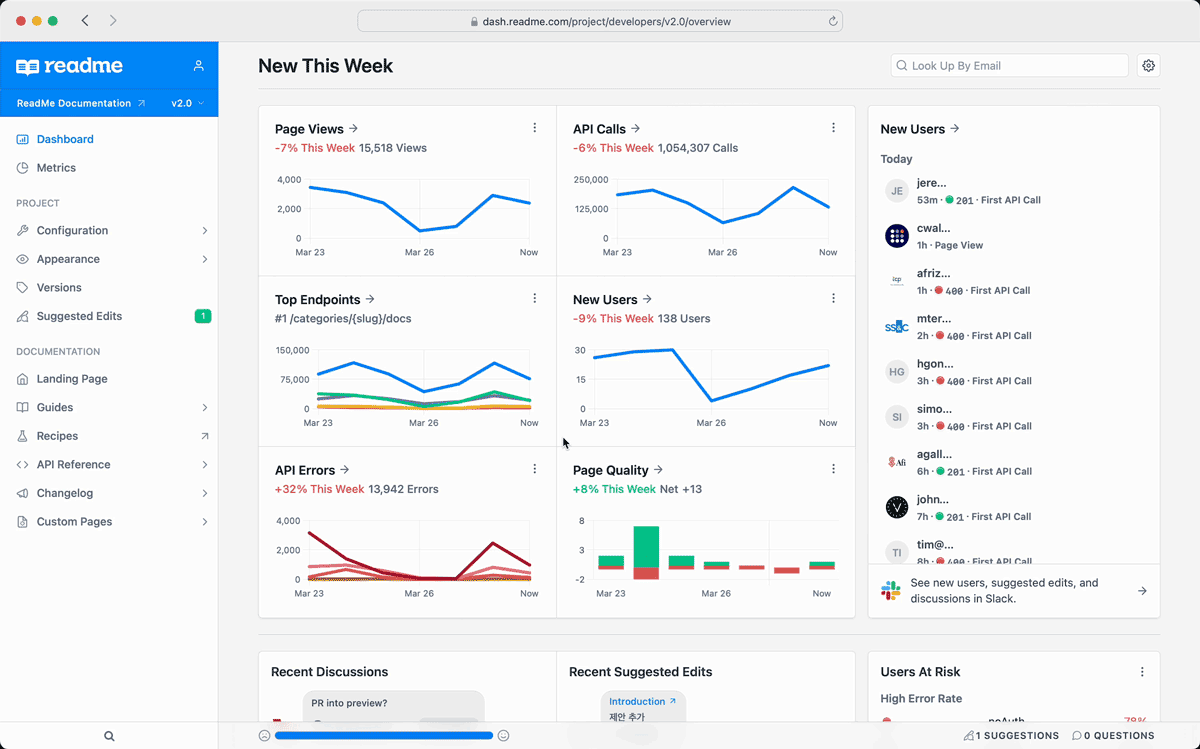Screen dimensions: 1200x749
Task: Open the user profile icon in sidebar header
Action: click(x=198, y=66)
